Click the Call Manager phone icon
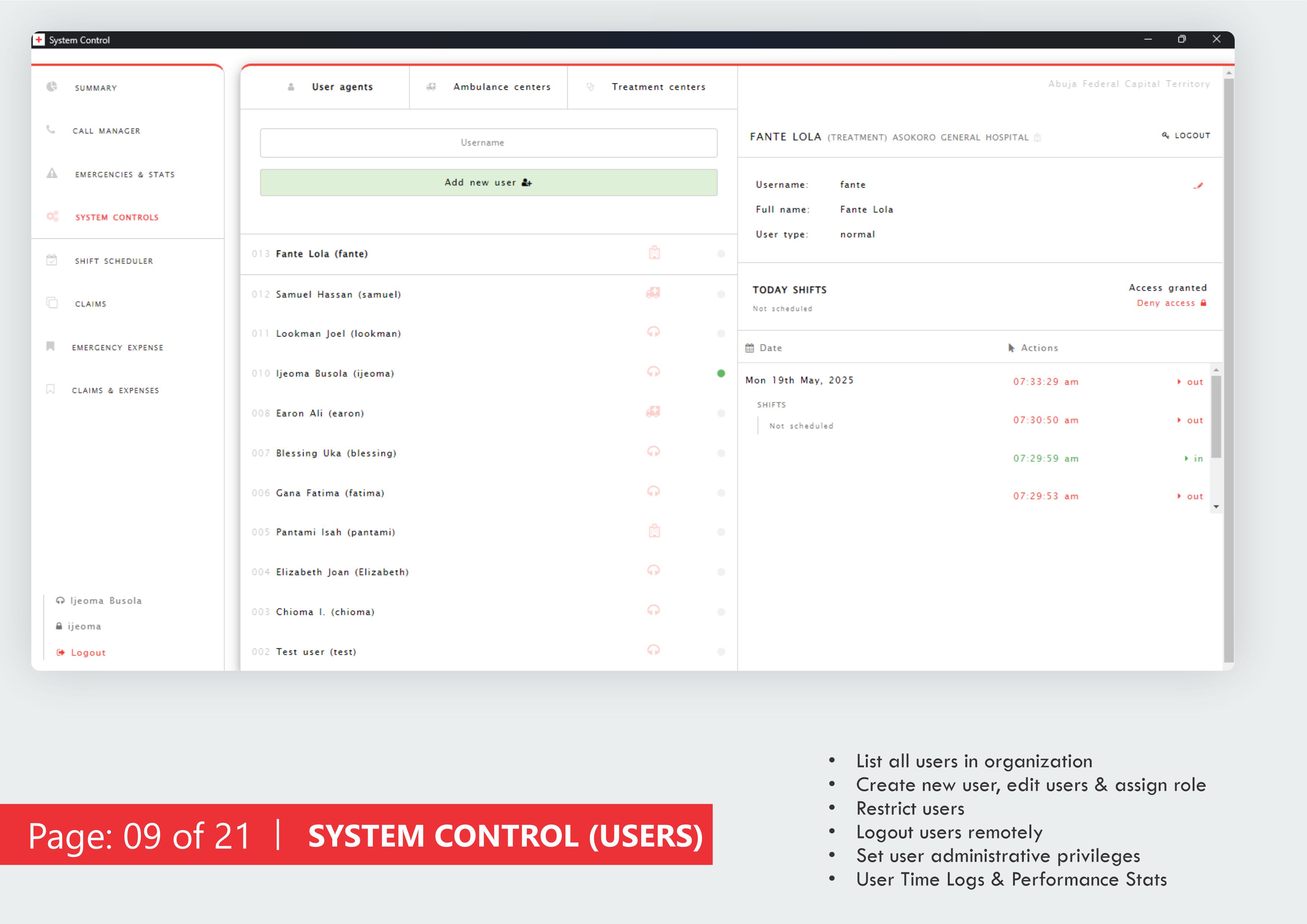The image size is (1307, 924). 51,129
